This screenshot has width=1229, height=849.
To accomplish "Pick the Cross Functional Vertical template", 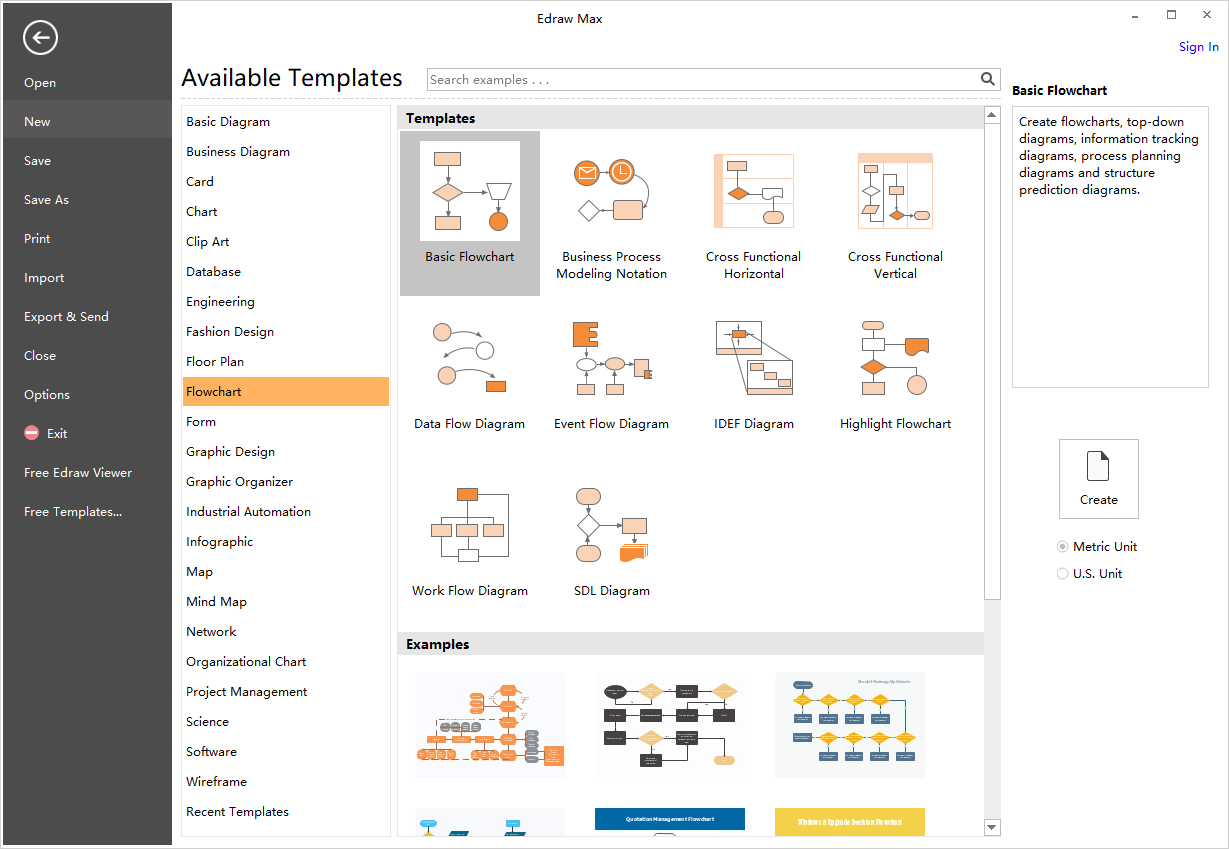I will [895, 214].
